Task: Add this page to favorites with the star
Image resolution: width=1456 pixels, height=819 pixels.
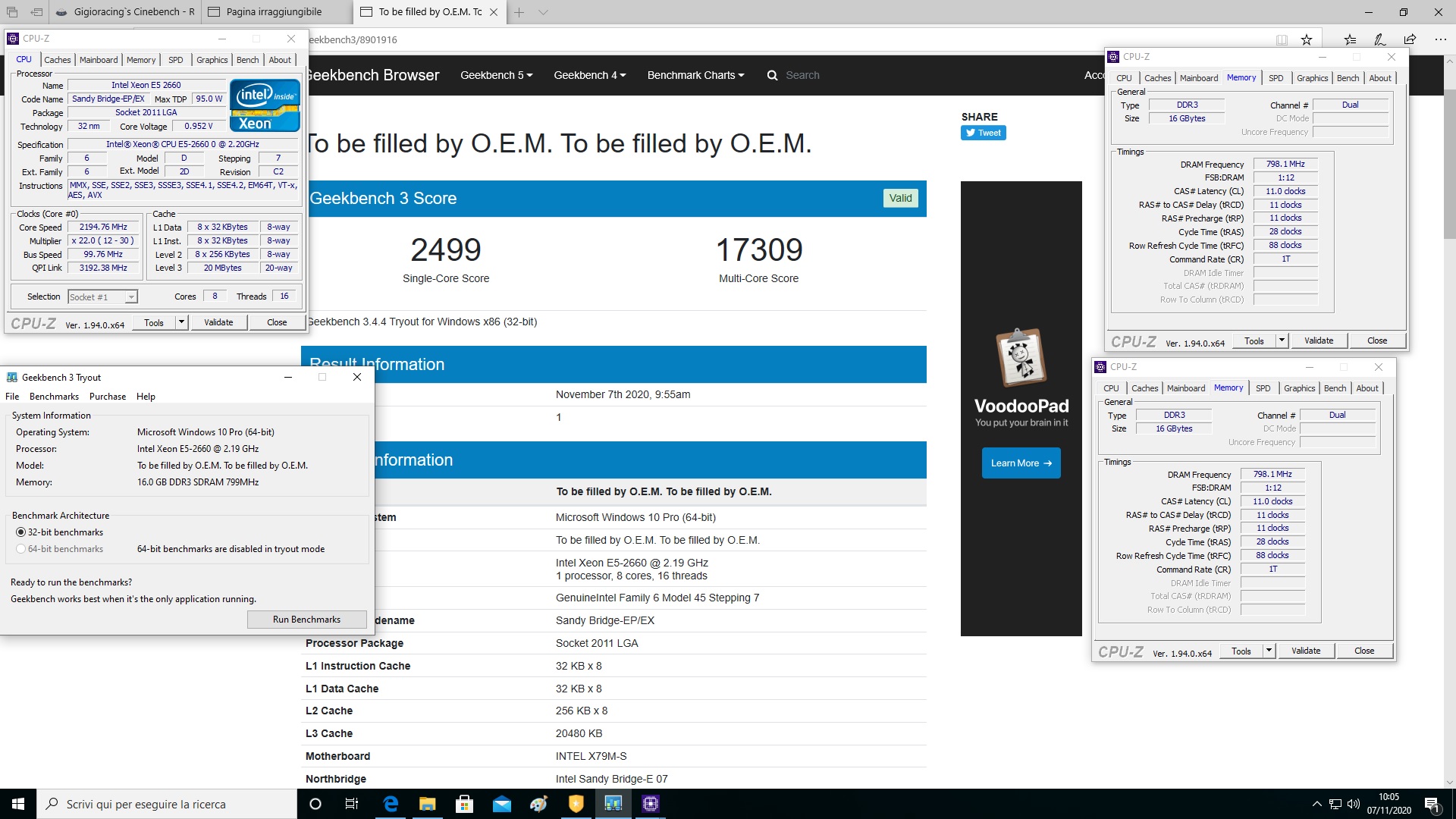Action: point(1306,39)
